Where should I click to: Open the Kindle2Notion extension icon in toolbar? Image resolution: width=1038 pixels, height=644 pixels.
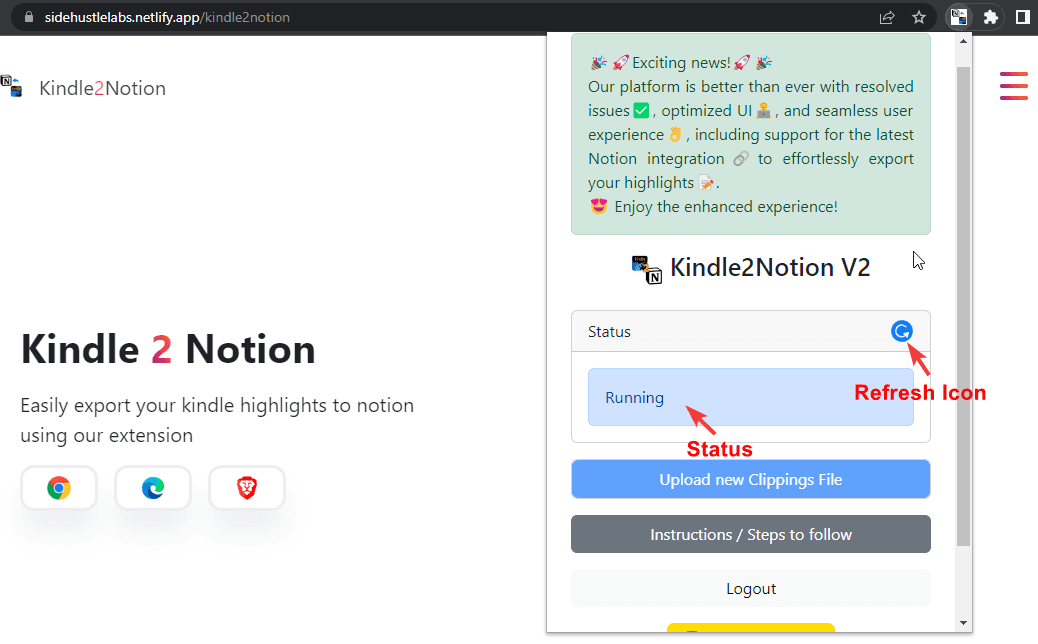[x=959, y=17]
